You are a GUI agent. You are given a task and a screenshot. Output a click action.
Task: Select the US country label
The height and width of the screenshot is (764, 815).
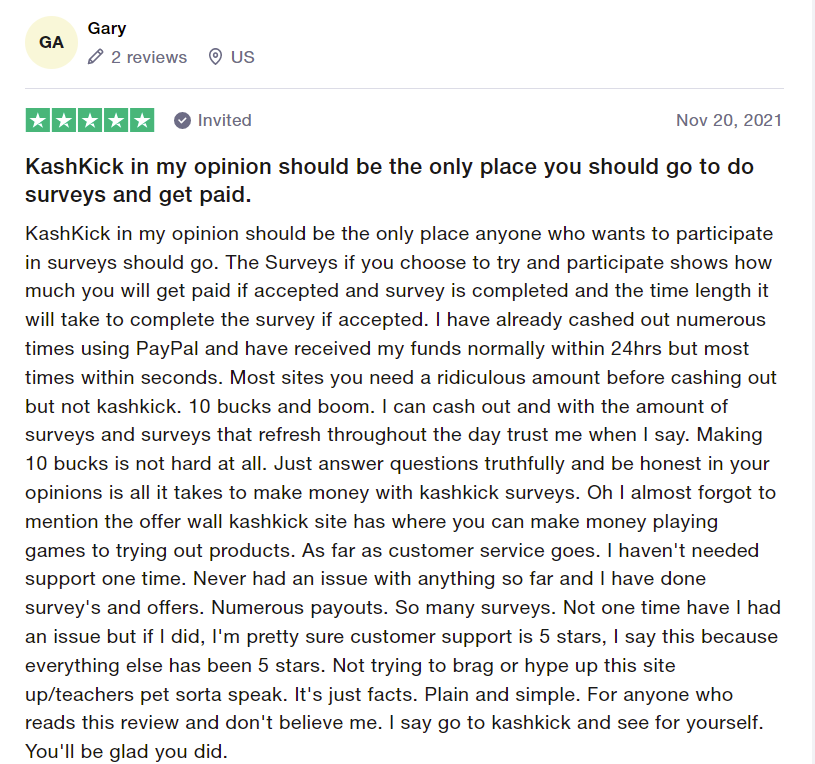243,57
